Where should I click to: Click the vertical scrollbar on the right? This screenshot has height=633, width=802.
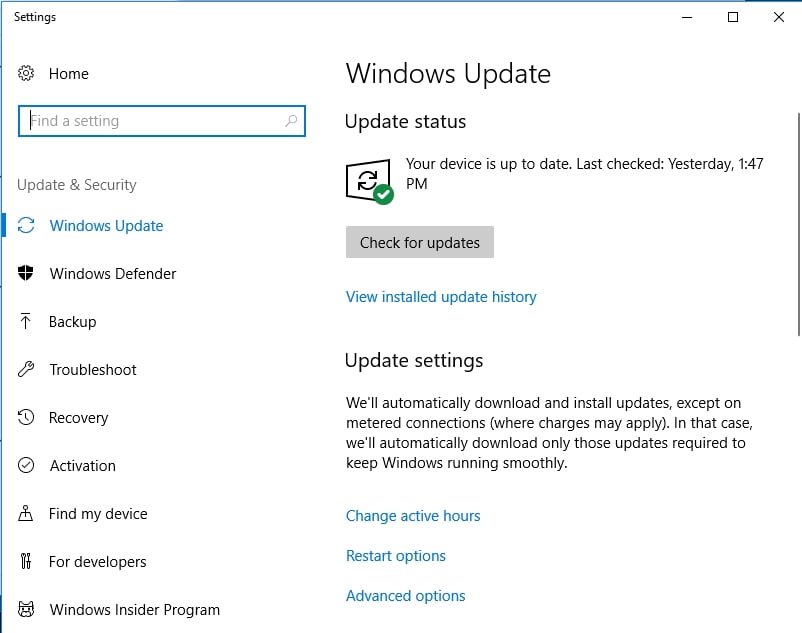798,224
